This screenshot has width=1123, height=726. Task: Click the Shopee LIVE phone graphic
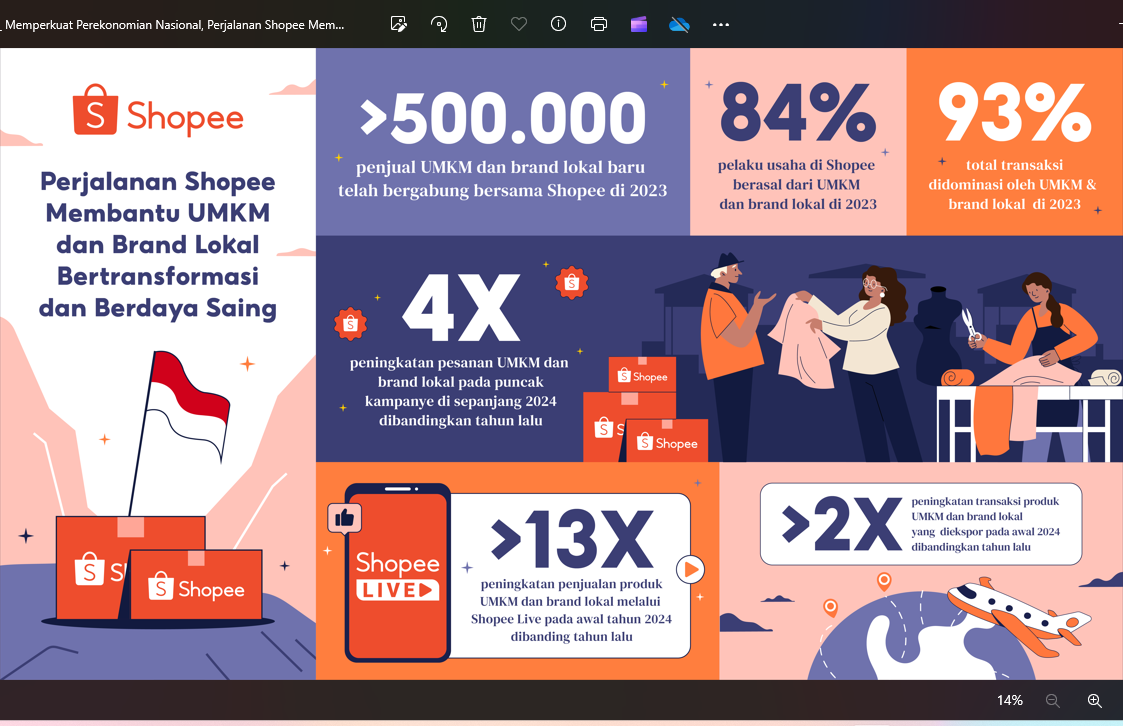coord(397,573)
